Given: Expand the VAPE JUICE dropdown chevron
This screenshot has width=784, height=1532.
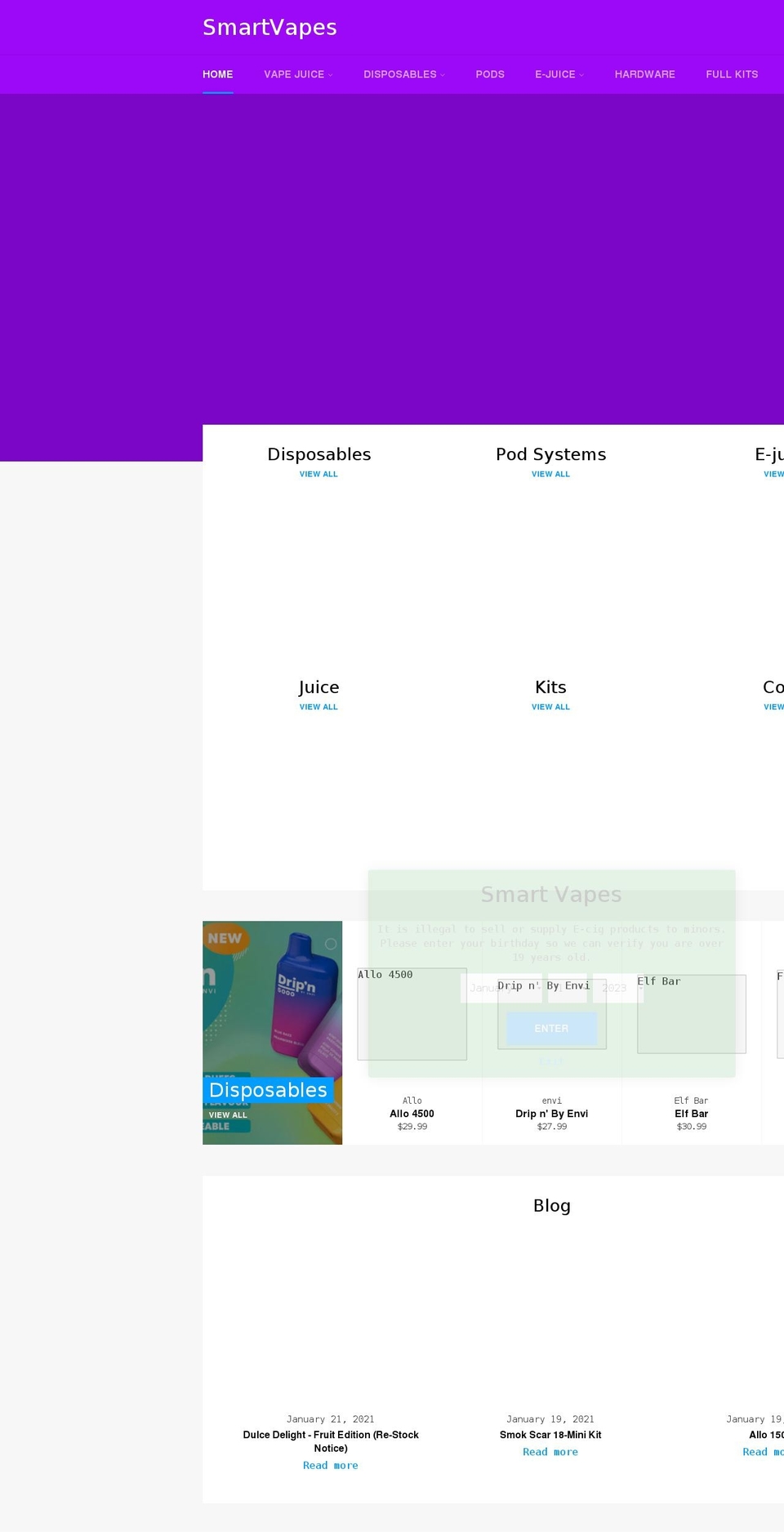Looking at the screenshot, I should coord(331,75).
